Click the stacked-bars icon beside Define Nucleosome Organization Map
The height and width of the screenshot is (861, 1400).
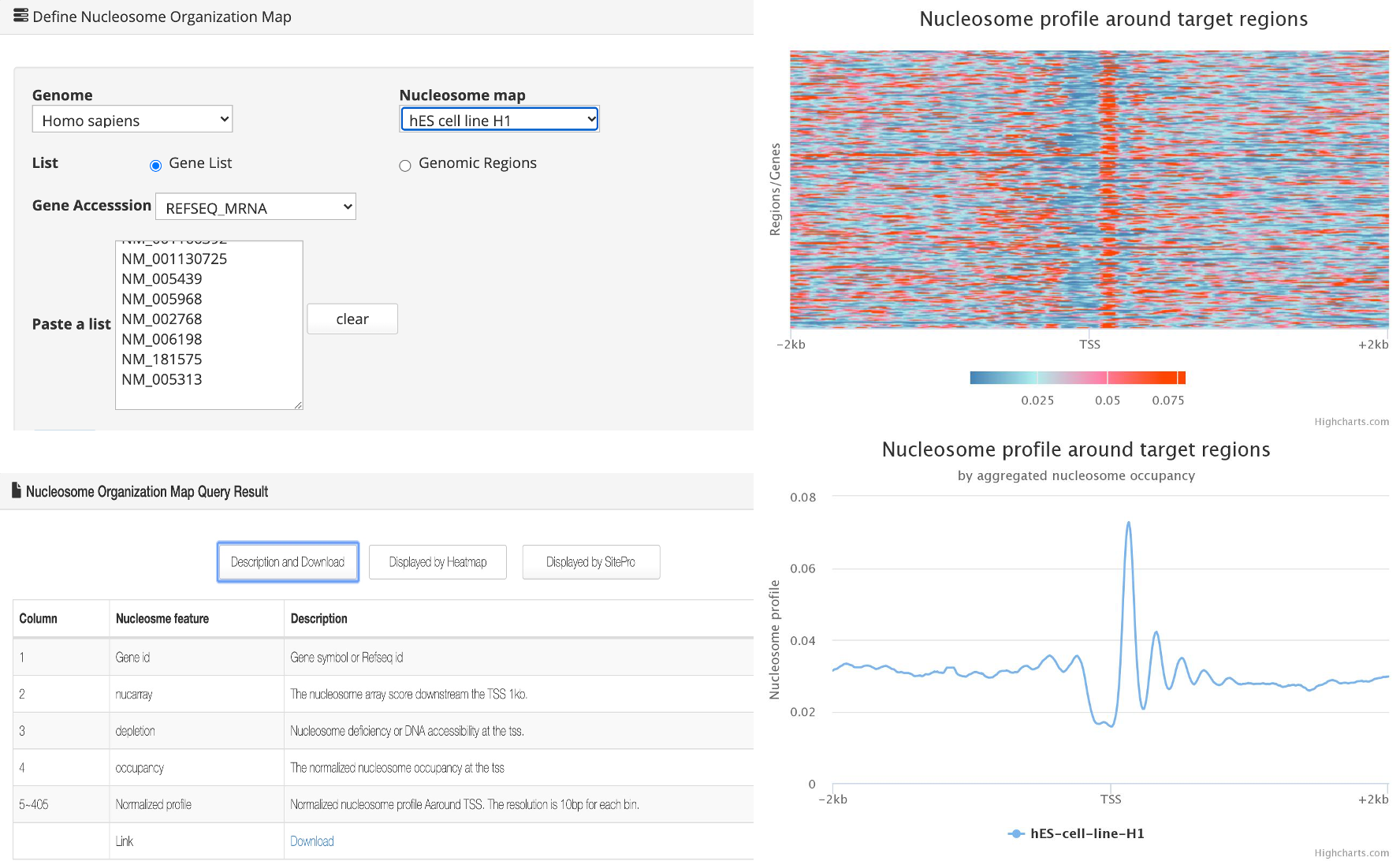pyautogui.click(x=20, y=16)
